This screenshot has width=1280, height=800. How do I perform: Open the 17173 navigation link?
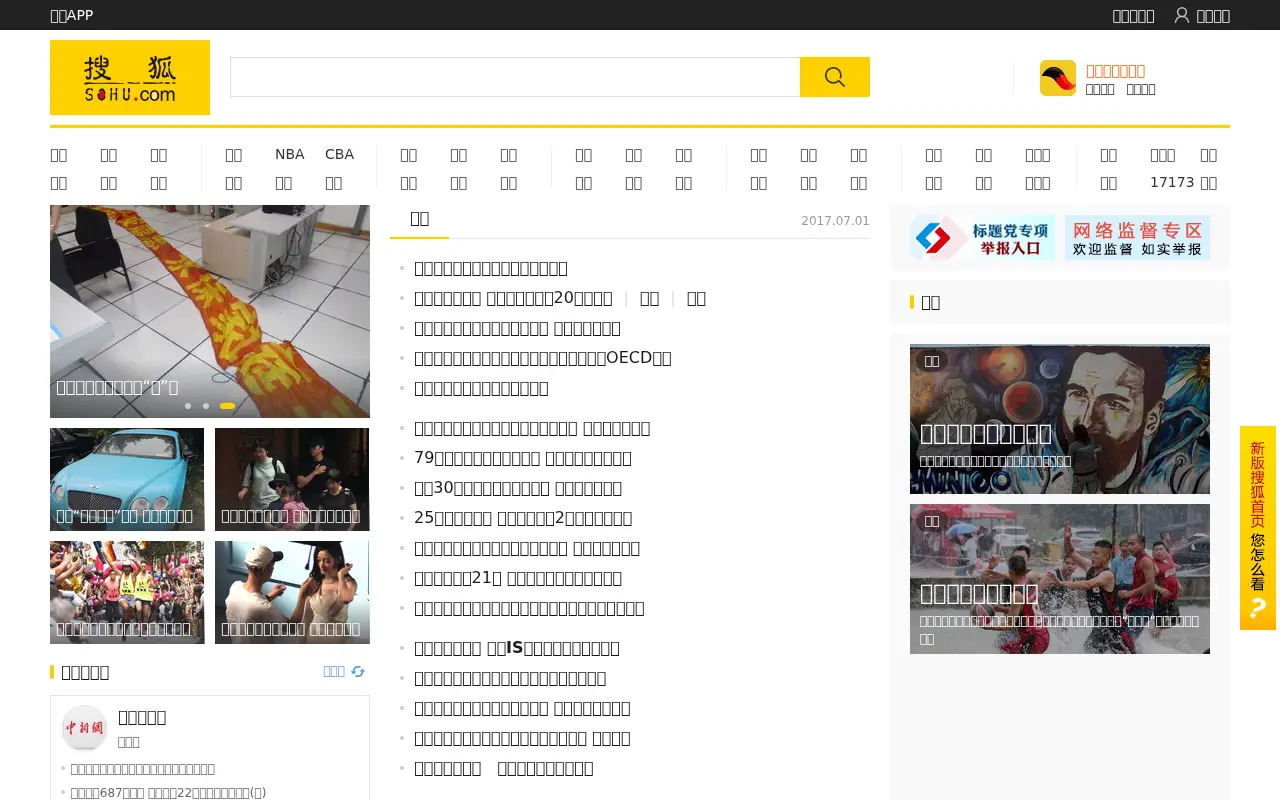click(1172, 182)
